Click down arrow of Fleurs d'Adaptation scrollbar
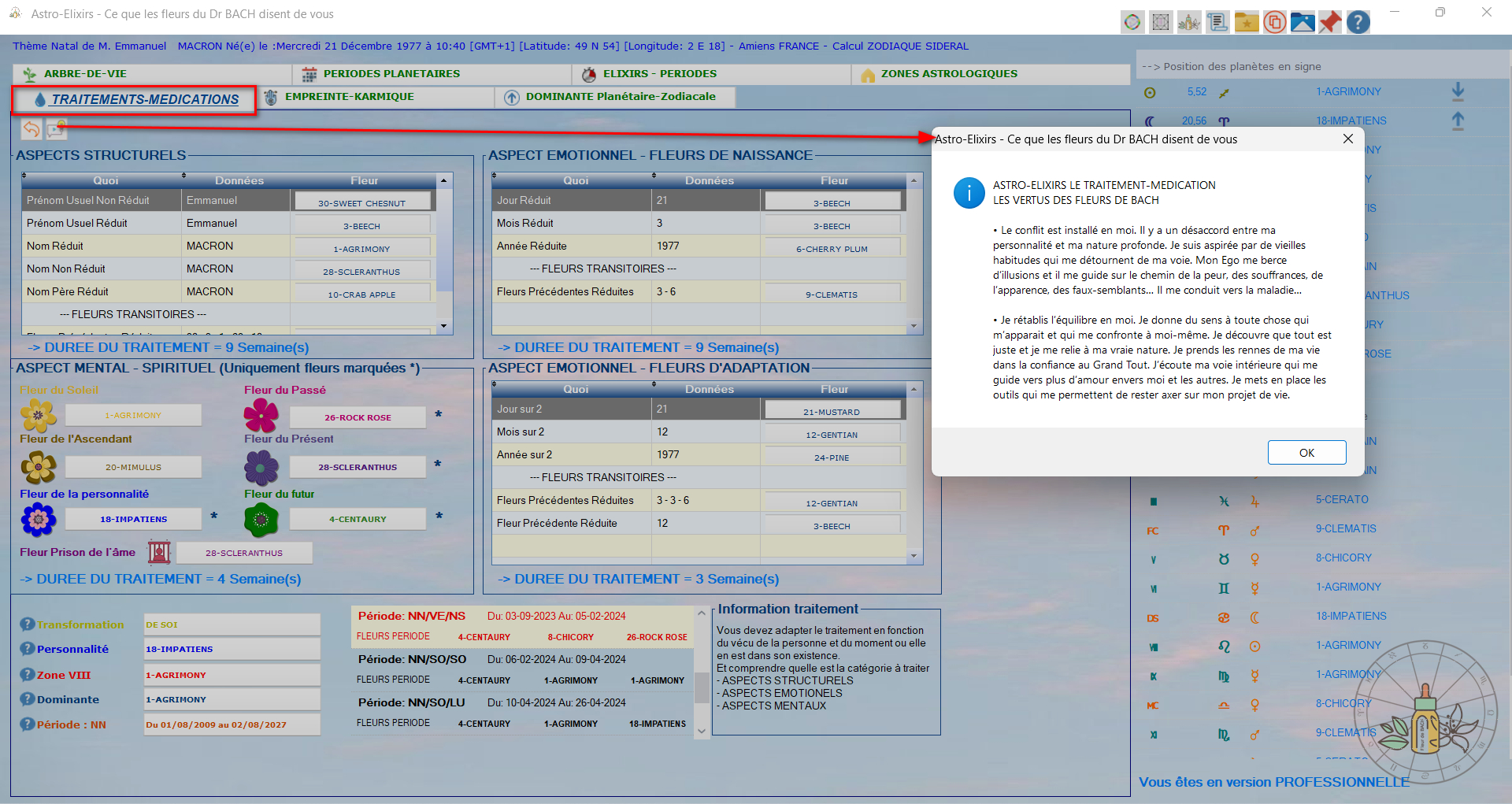 click(x=914, y=556)
